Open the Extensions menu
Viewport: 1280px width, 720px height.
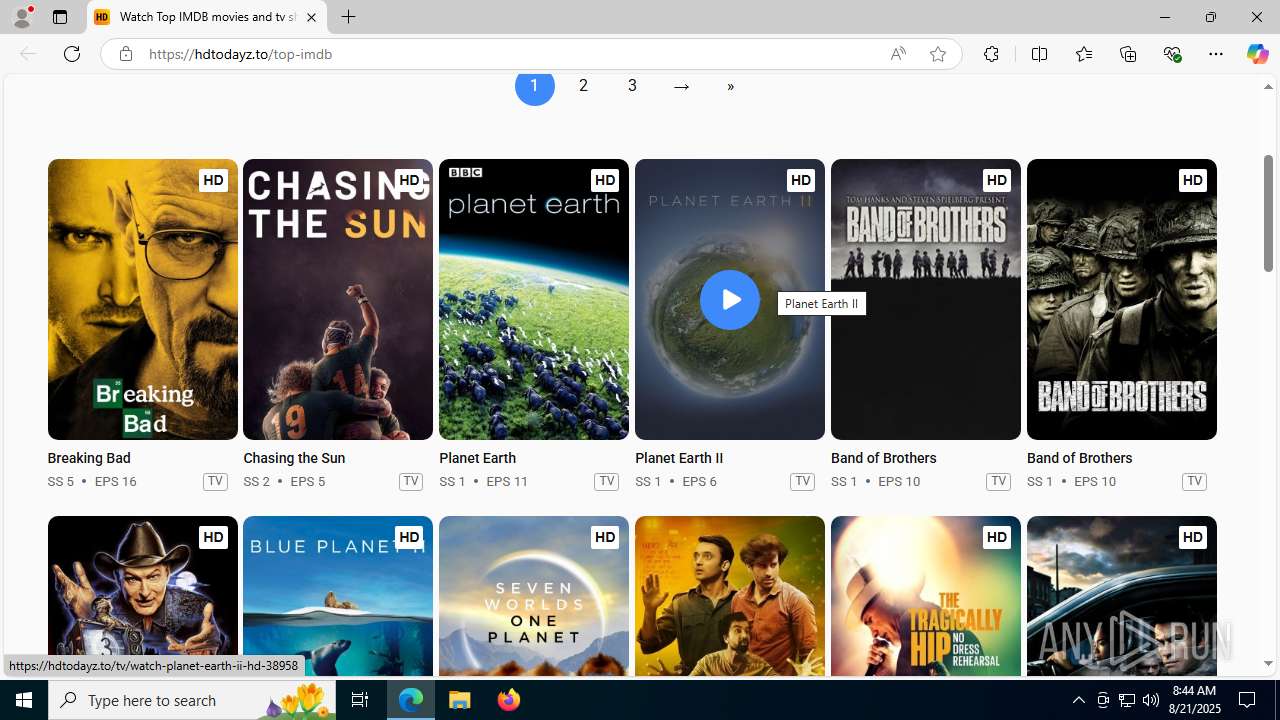point(991,54)
